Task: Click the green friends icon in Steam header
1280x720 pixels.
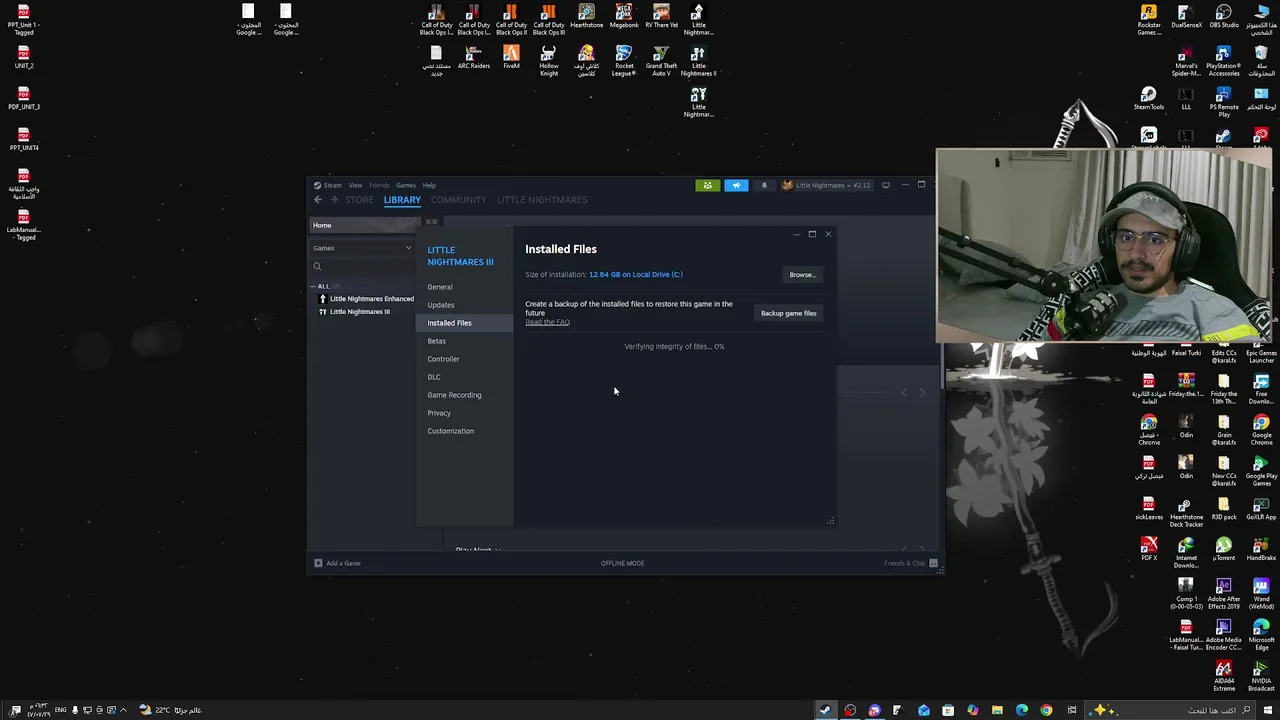Action: (707, 185)
